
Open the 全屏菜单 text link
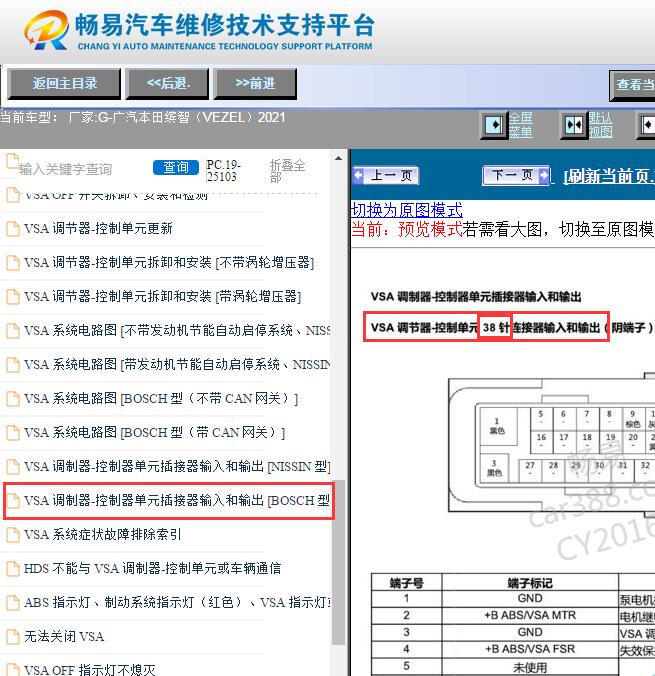[x=521, y=125]
